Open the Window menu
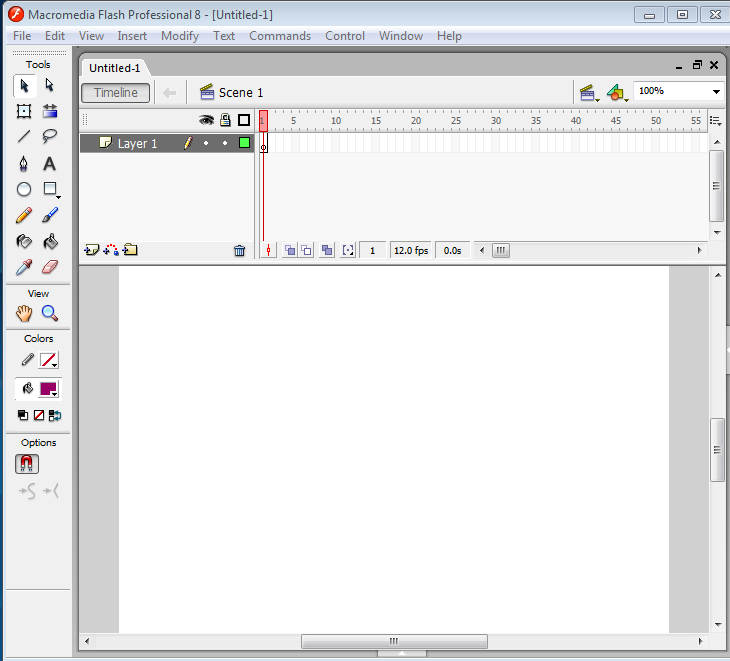The height and width of the screenshot is (661, 730). click(401, 36)
